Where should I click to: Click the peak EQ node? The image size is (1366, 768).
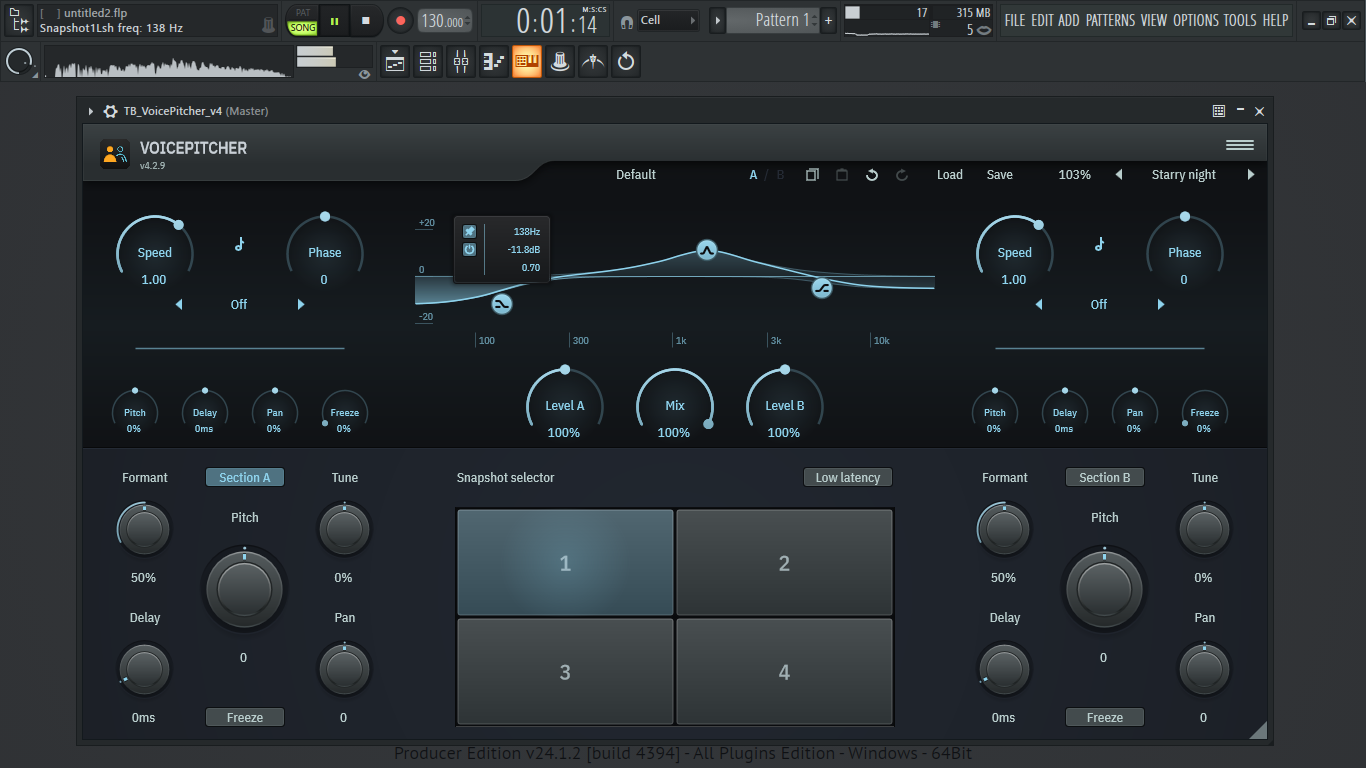707,250
